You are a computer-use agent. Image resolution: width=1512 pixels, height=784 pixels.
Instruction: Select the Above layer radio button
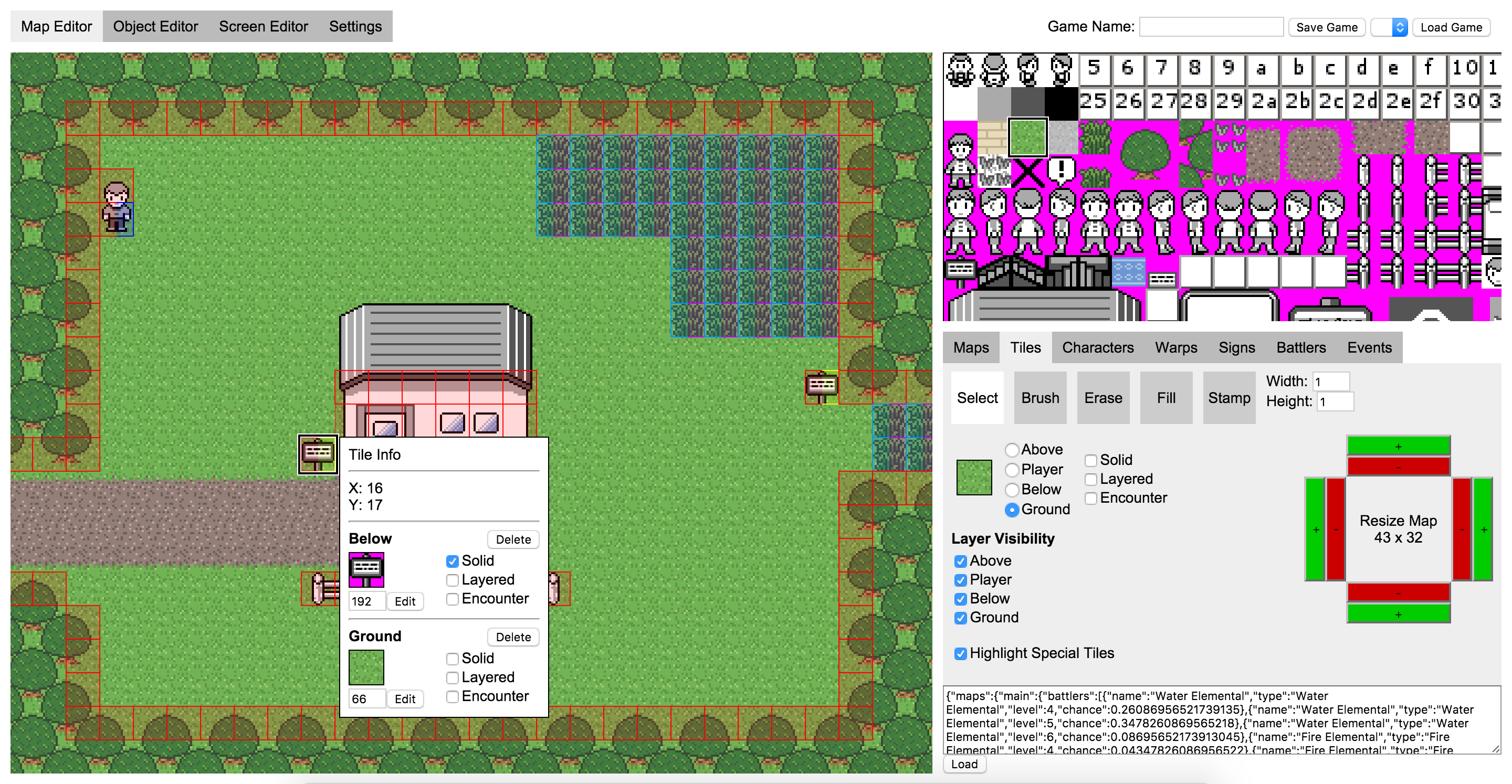(1012, 450)
